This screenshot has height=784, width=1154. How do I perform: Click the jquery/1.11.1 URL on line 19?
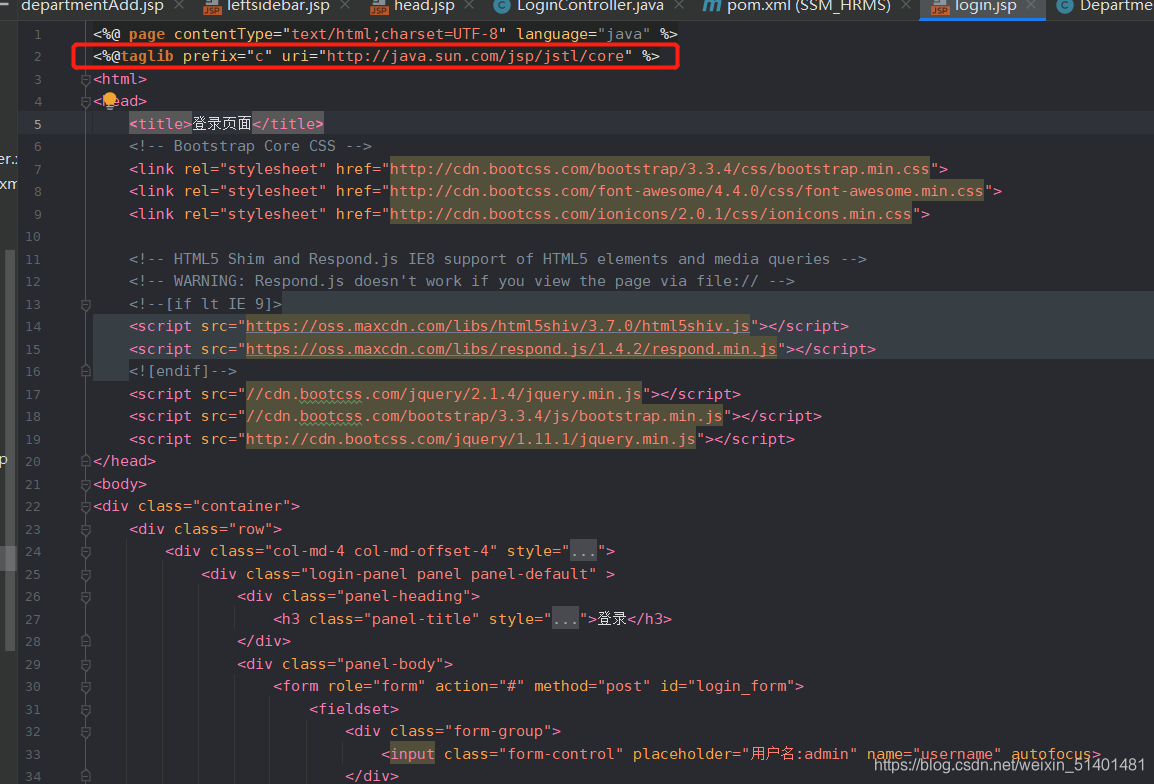click(x=470, y=439)
